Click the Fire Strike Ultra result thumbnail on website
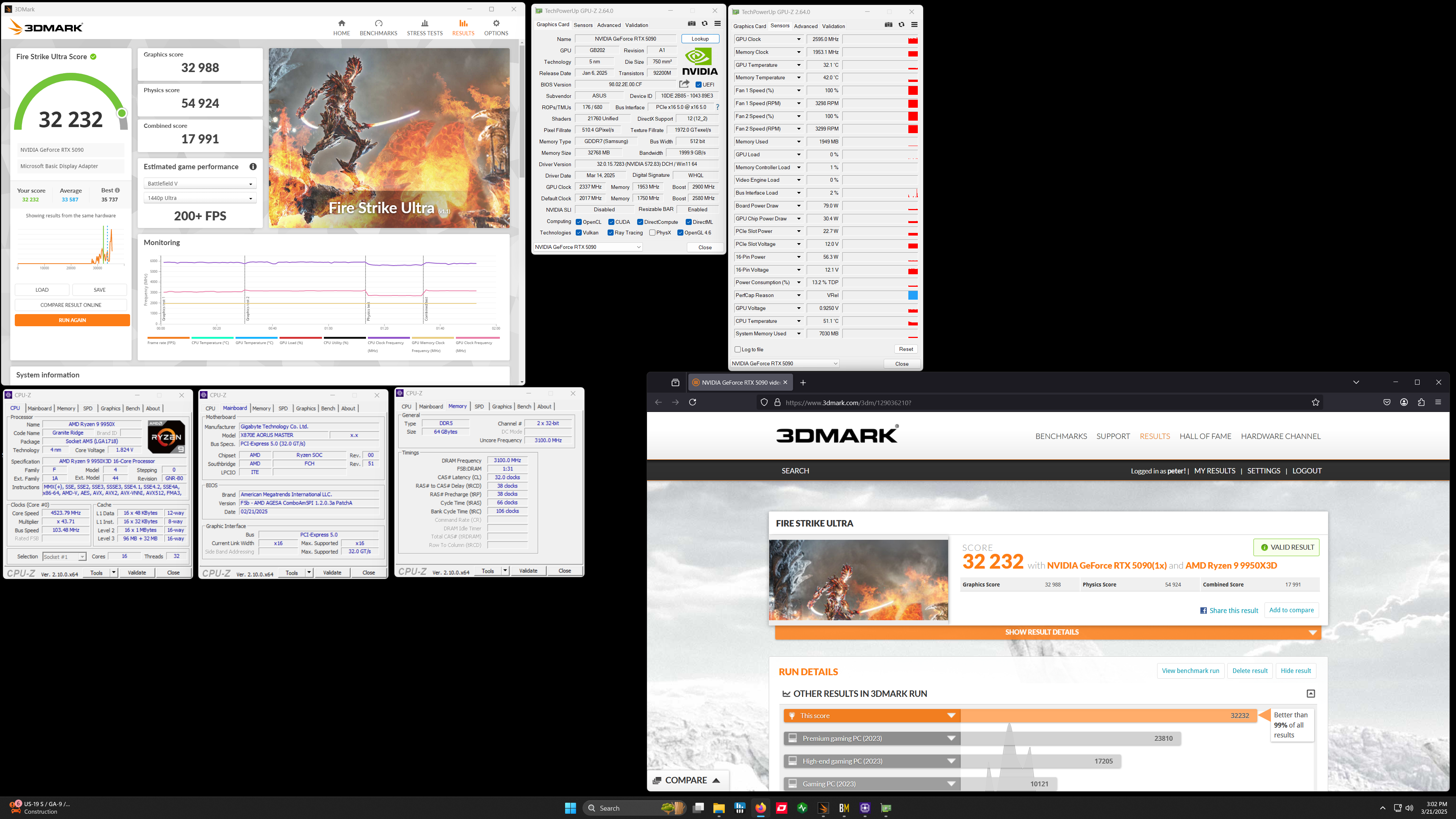 [858, 580]
